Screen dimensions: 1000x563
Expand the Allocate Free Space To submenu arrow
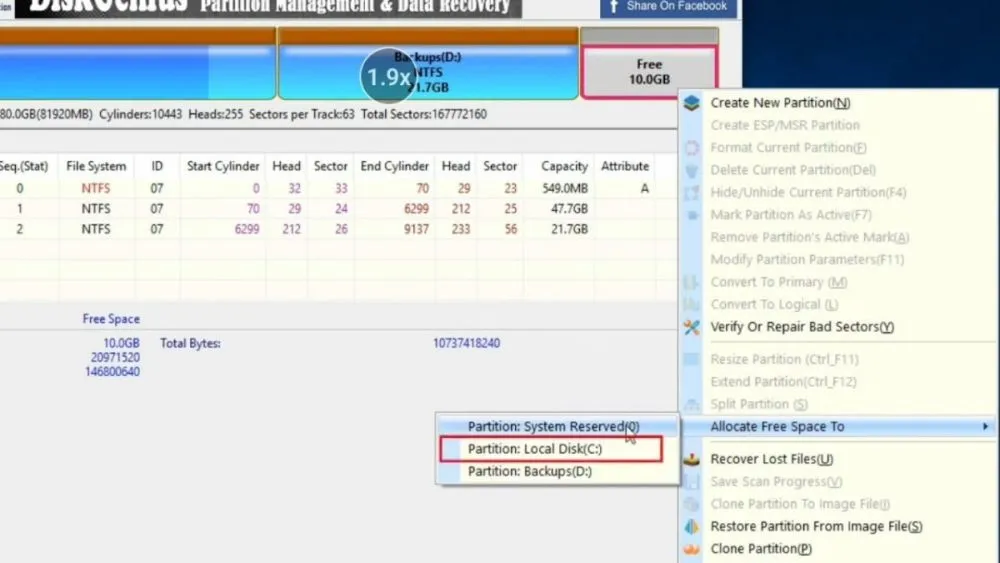pos(985,427)
